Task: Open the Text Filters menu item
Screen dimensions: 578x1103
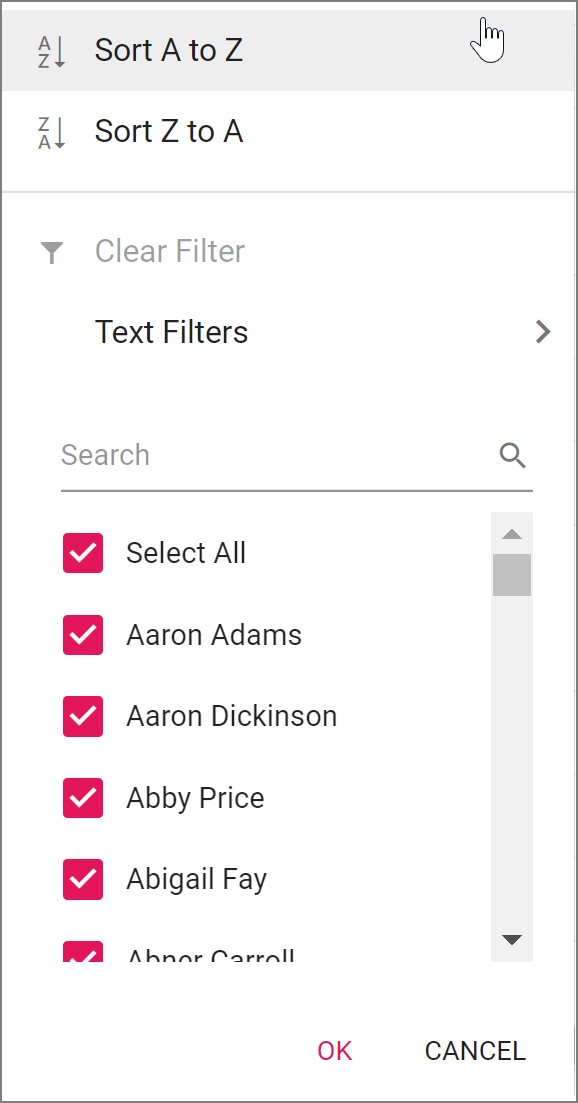Action: coord(289,332)
